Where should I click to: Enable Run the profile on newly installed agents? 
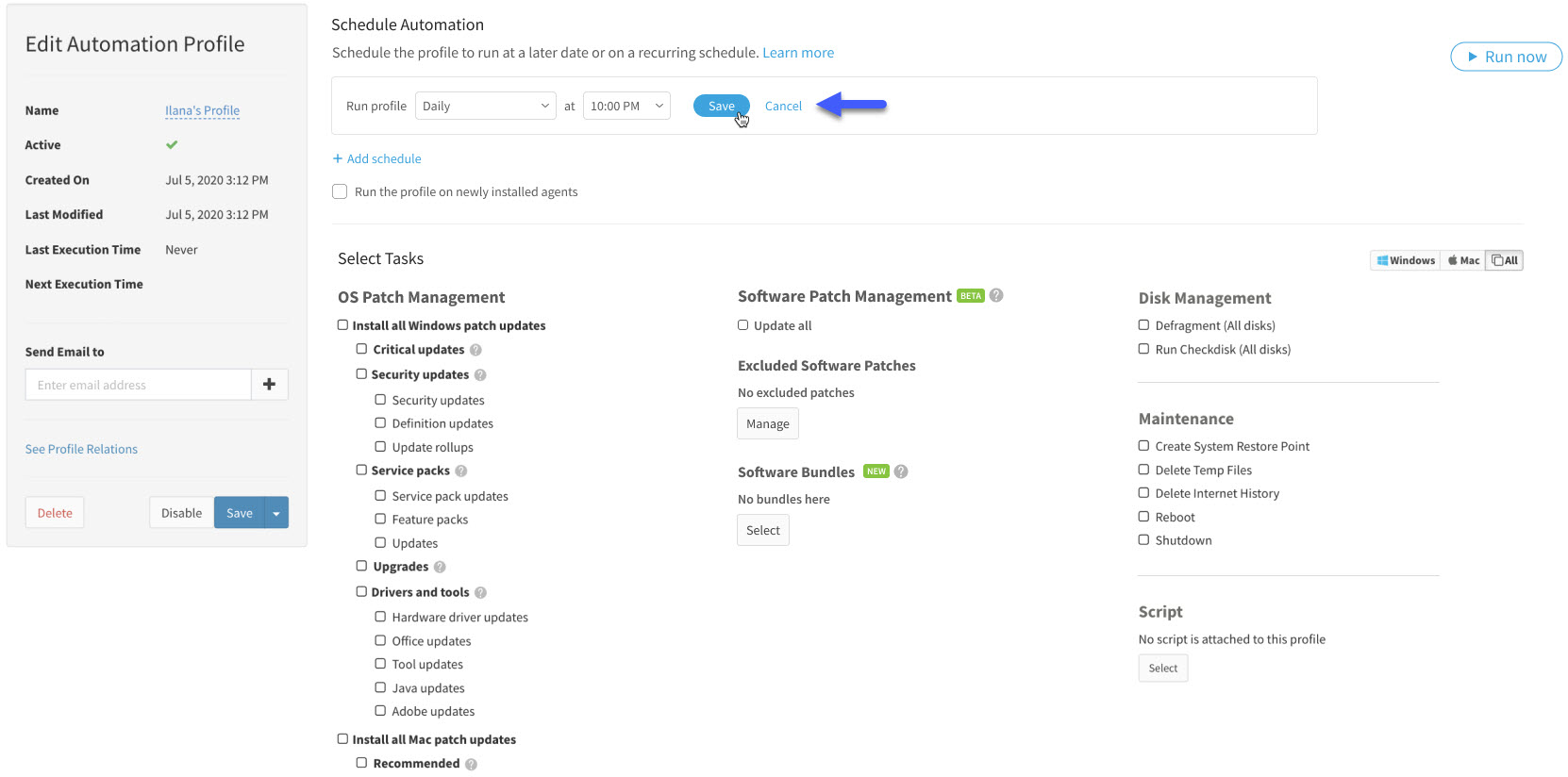[340, 191]
